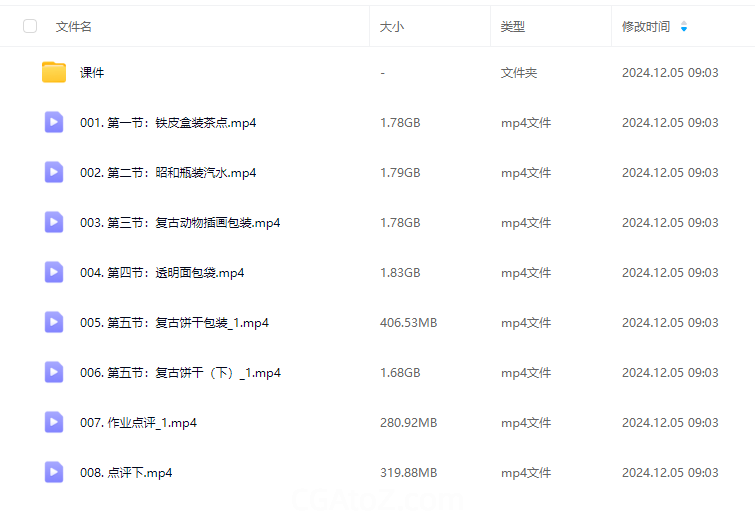Click video icon for 003 复古动物插画包装.mp4
Screen dimensions: 755x530
point(54,222)
